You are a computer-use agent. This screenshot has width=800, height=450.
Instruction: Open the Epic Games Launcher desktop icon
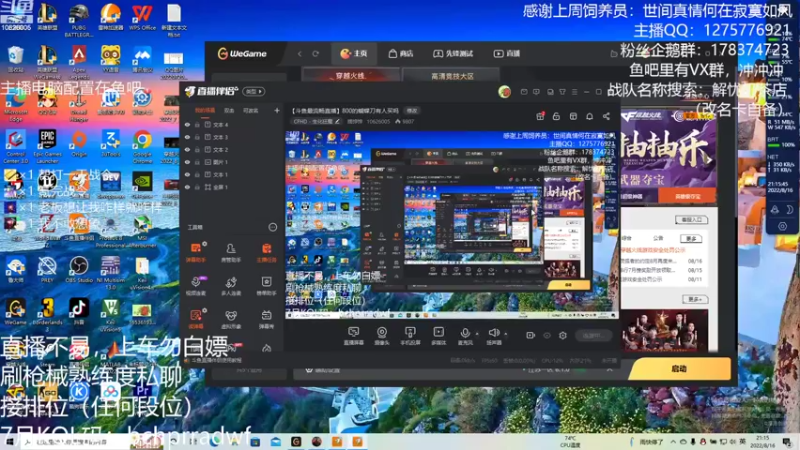[47, 146]
